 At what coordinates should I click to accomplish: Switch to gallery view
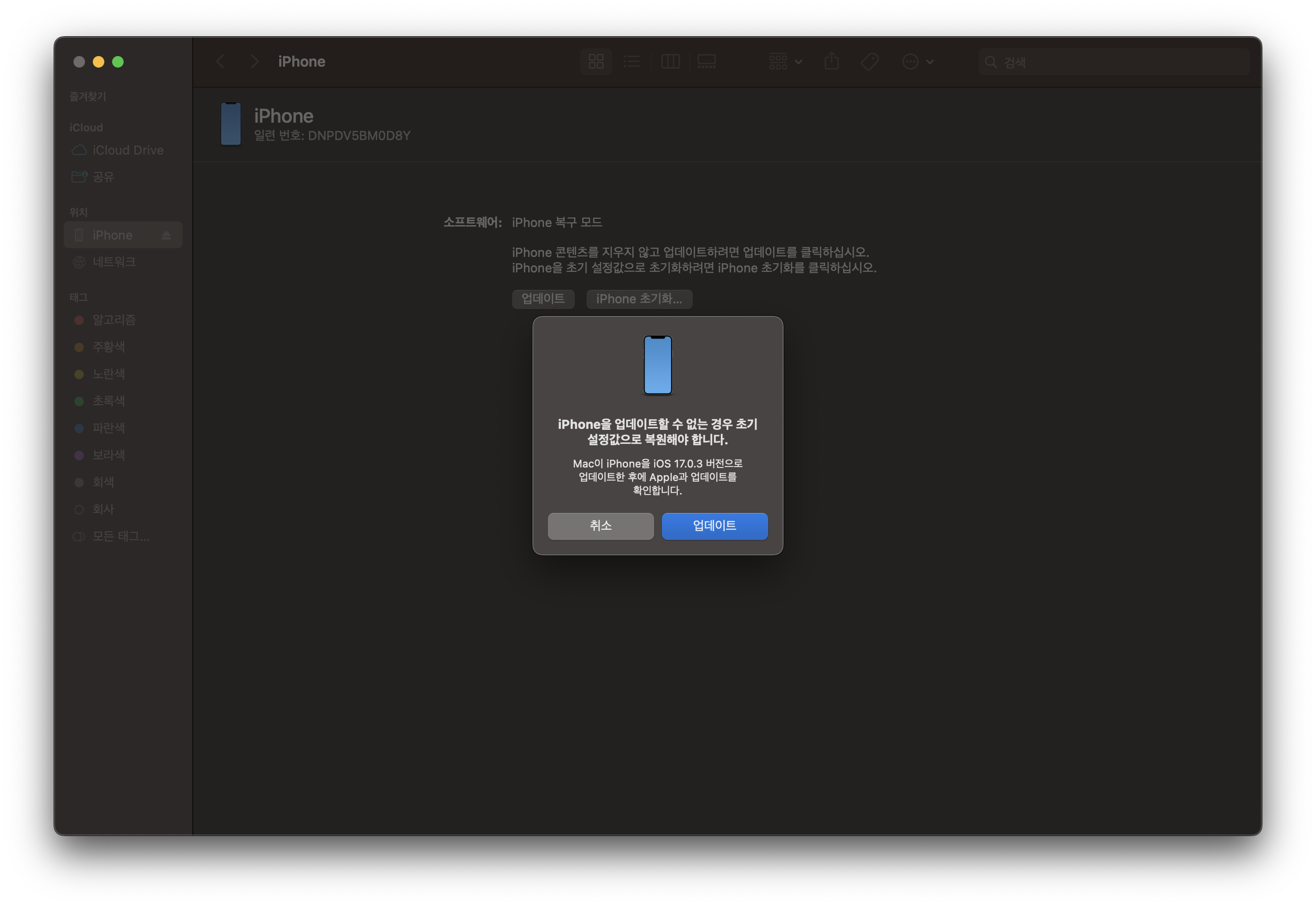(x=707, y=61)
